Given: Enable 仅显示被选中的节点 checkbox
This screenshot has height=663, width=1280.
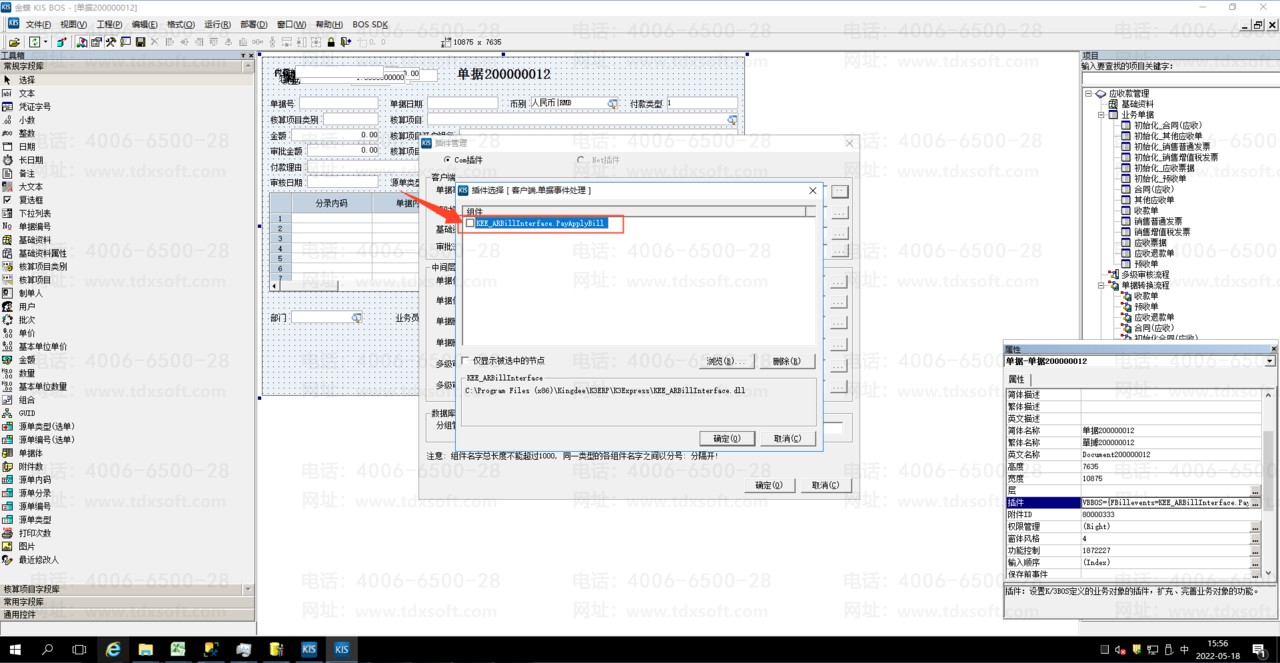Looking at the screenshot, I should tap(465, 361).
